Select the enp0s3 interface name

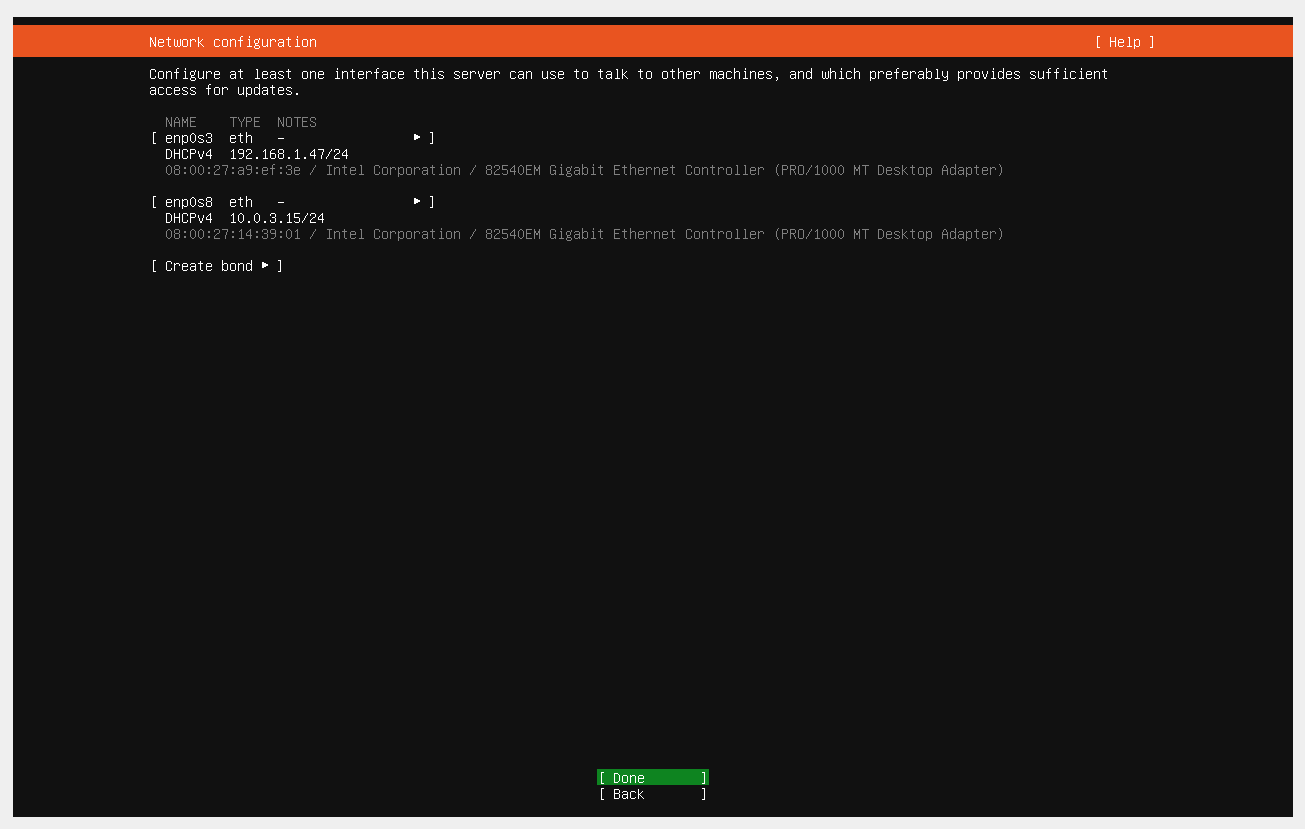click(189, 138)
